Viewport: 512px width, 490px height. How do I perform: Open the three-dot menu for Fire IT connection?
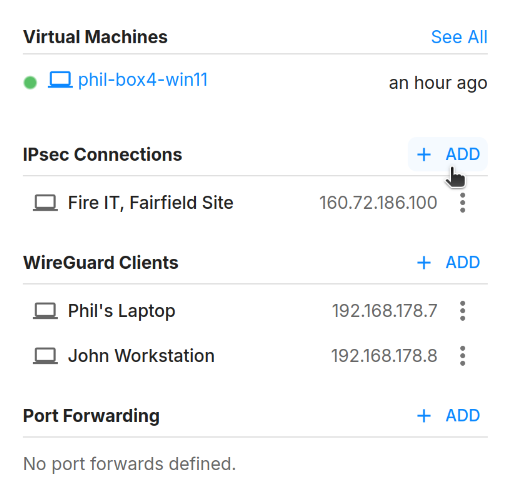(x=462, y=203)
